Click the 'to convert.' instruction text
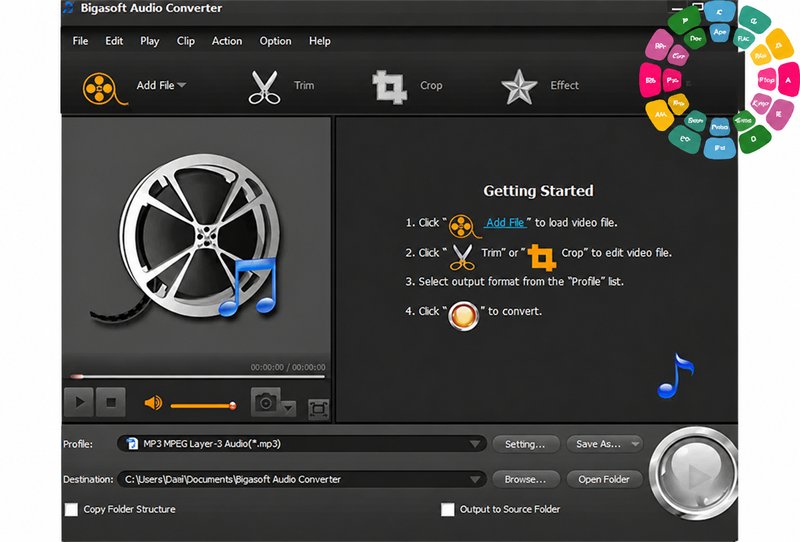Screen dimensions: 800x542 coord(515,311)
